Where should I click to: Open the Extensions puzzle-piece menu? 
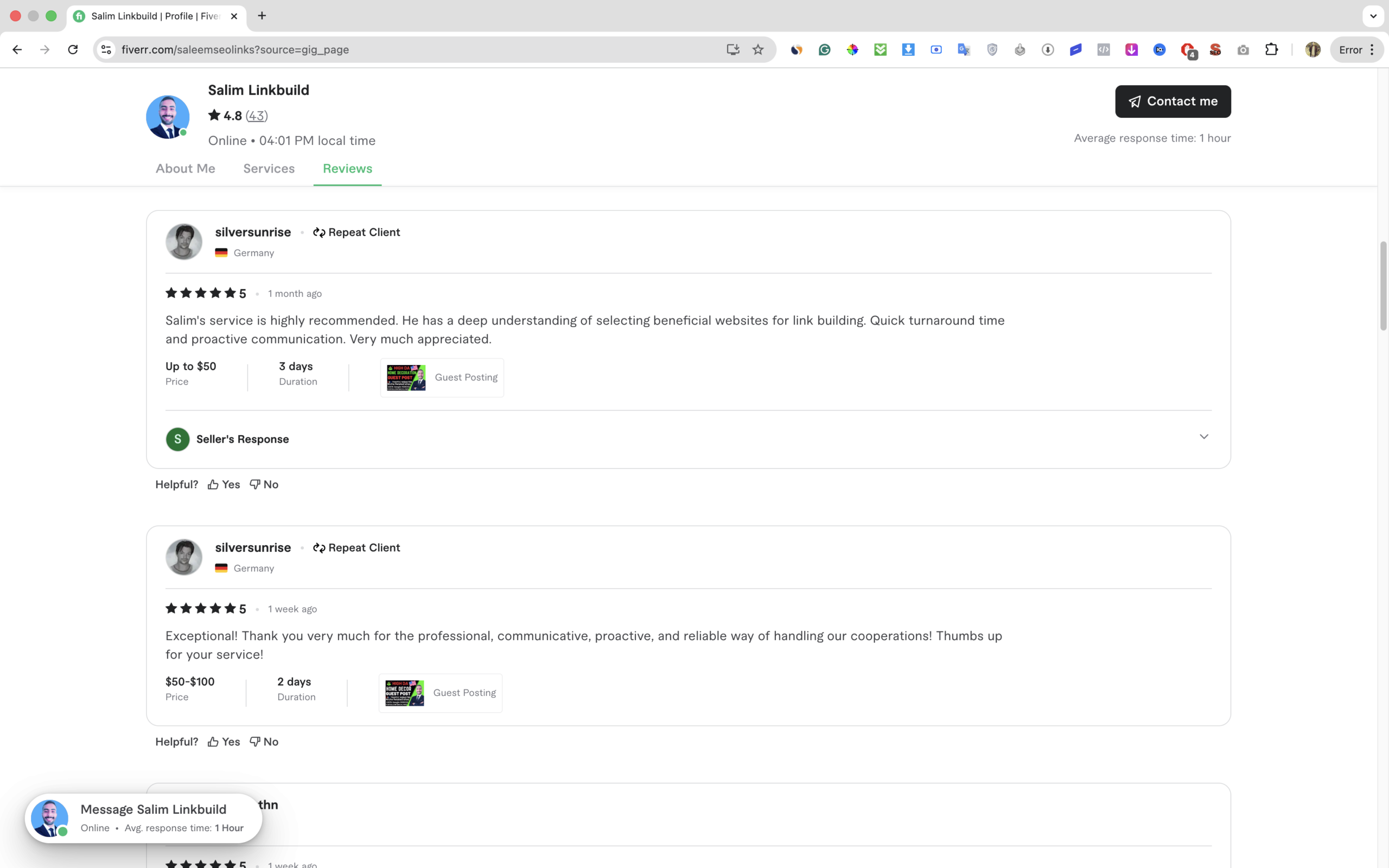(x=1271, y=49)
